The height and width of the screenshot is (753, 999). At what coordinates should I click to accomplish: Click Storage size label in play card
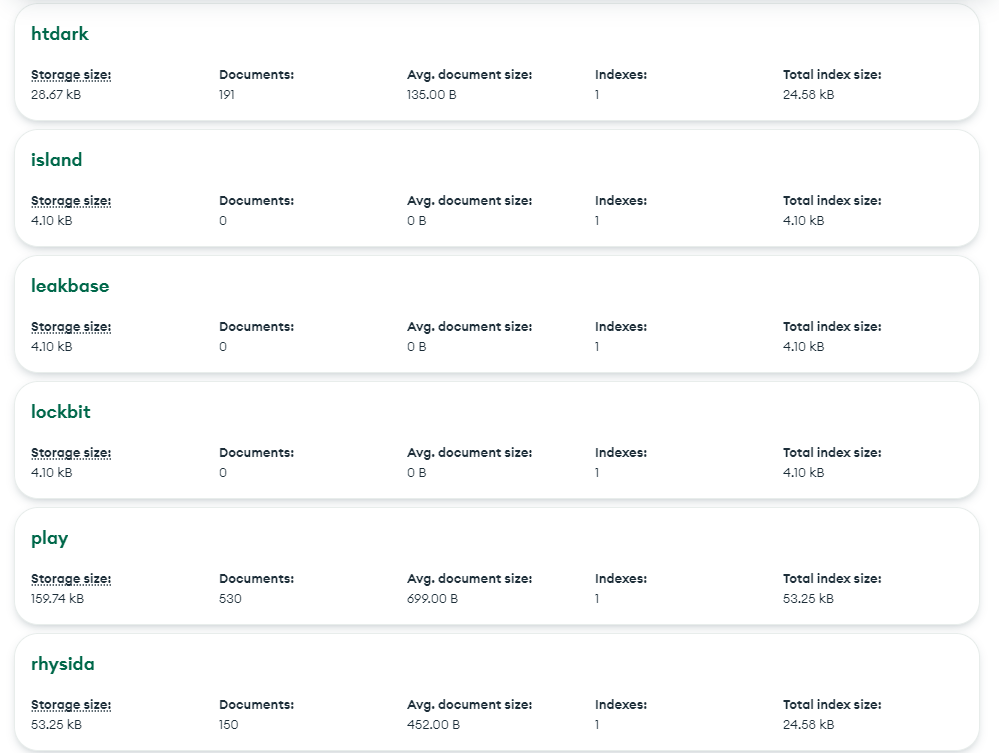[x=71, y=579]
